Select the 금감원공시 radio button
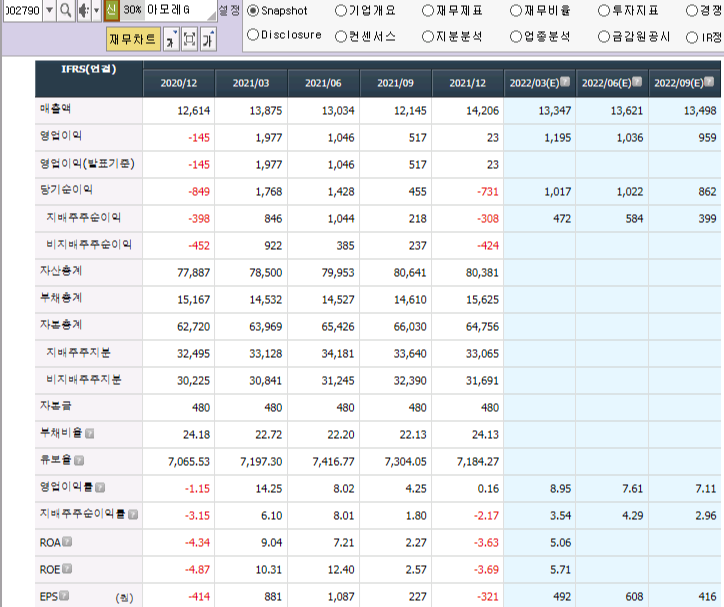The width and height of the screenshot is (724, 607). pyautogui.click(x=604, y=36)
